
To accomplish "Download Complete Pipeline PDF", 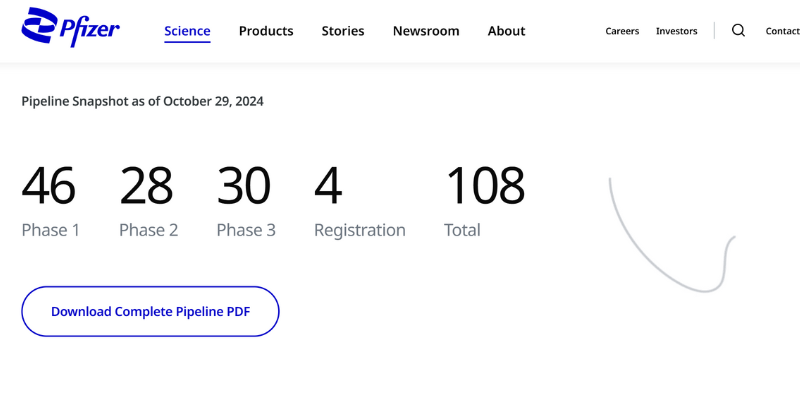I will tap(150, 311).
